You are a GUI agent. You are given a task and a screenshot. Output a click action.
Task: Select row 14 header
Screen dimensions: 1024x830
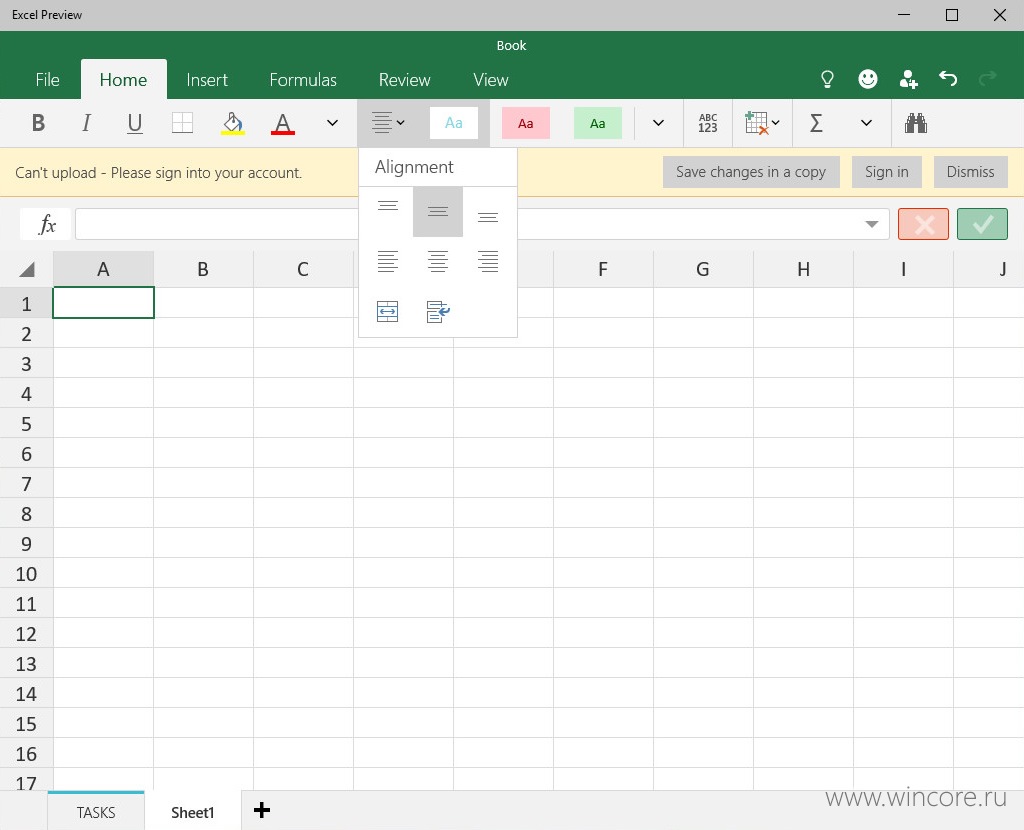[26, 694]
